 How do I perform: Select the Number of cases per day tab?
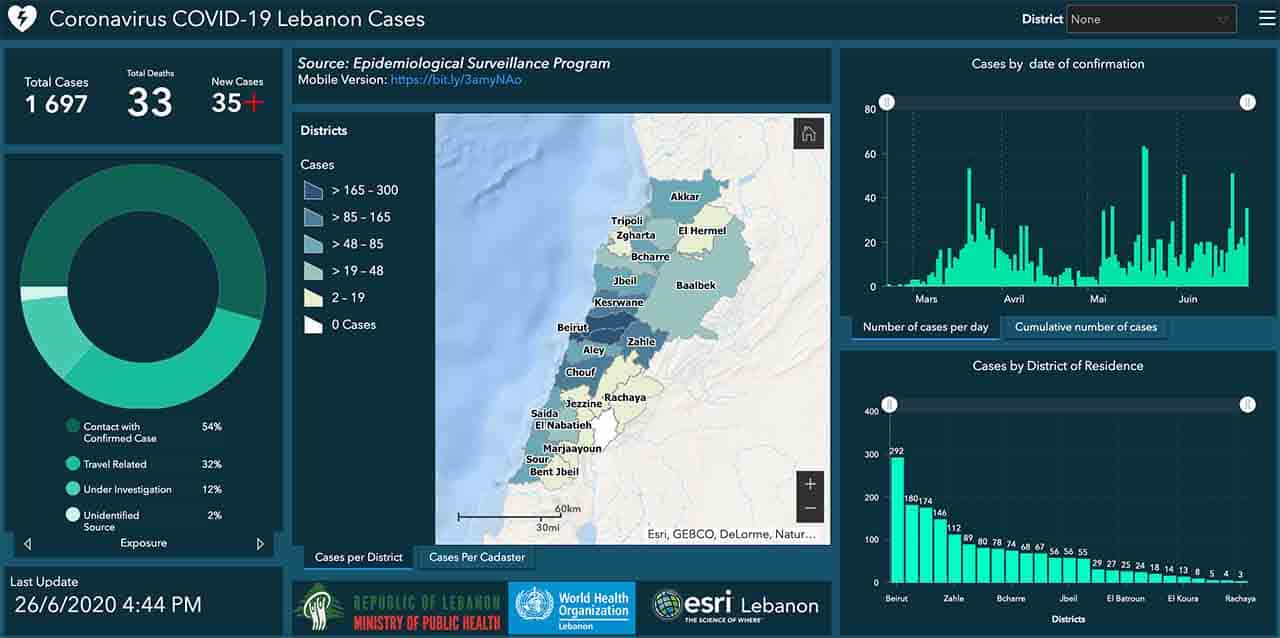[925, 327]
